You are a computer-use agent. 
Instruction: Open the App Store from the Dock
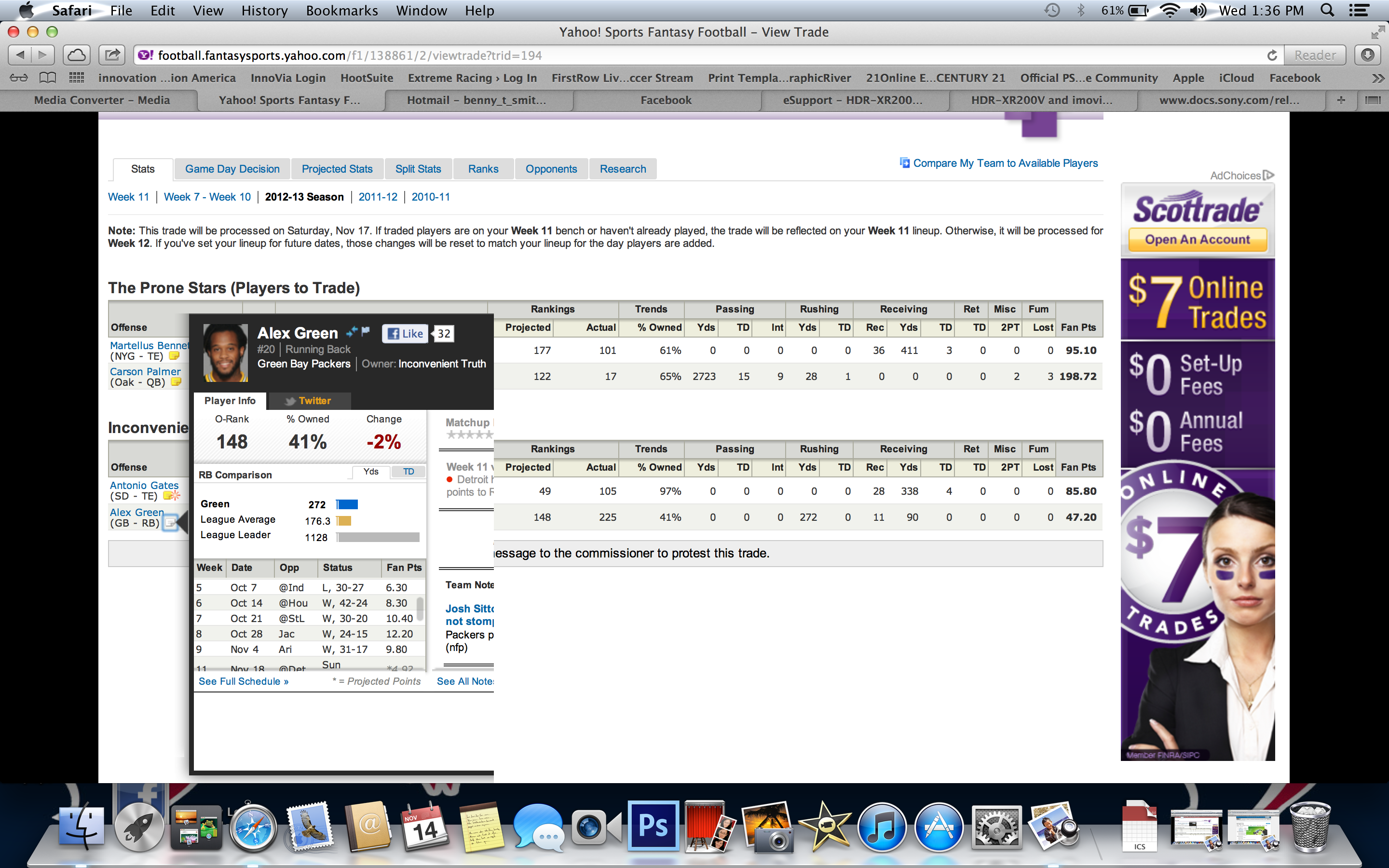click(939, 827)
